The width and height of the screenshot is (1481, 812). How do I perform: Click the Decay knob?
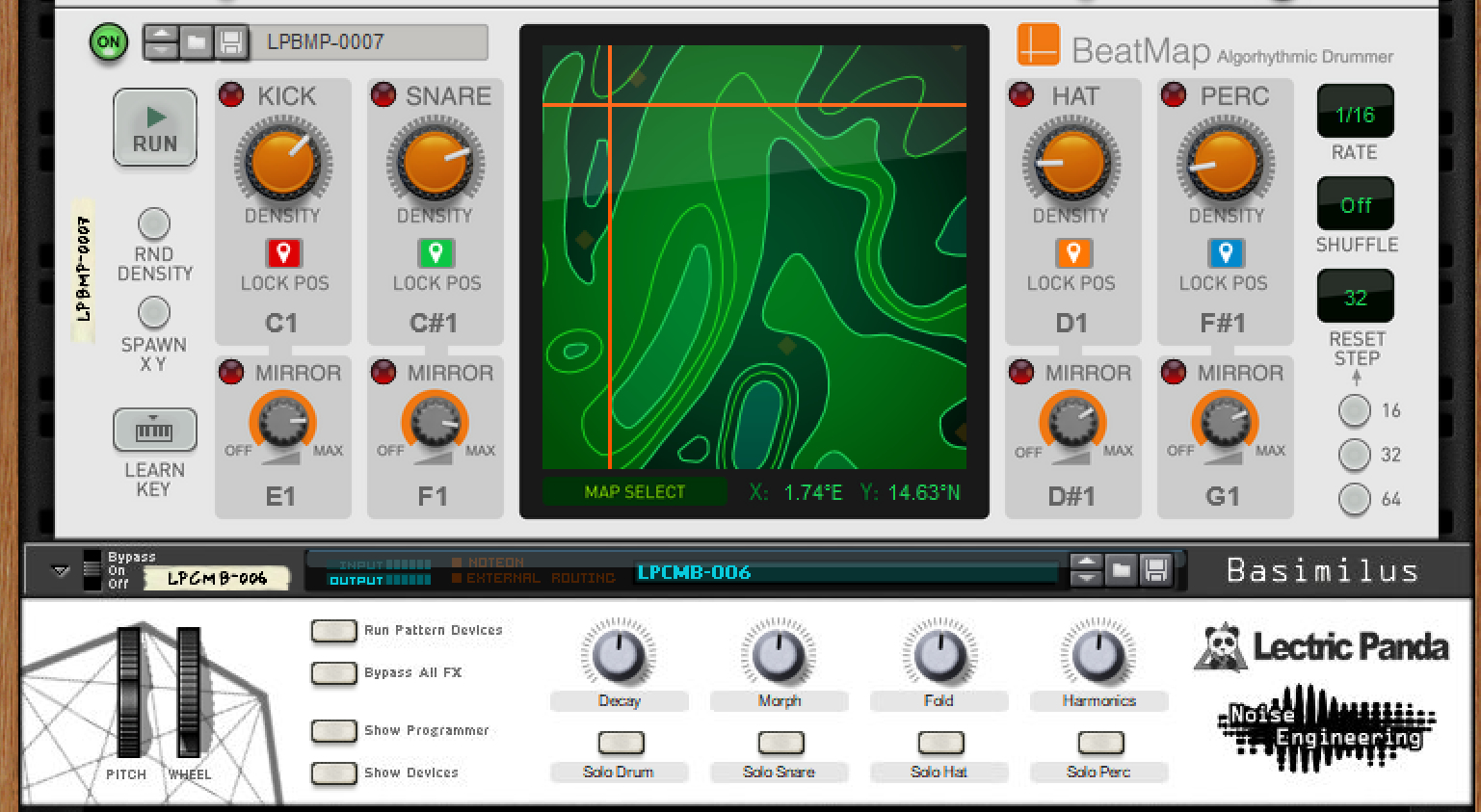click(619, 654)
